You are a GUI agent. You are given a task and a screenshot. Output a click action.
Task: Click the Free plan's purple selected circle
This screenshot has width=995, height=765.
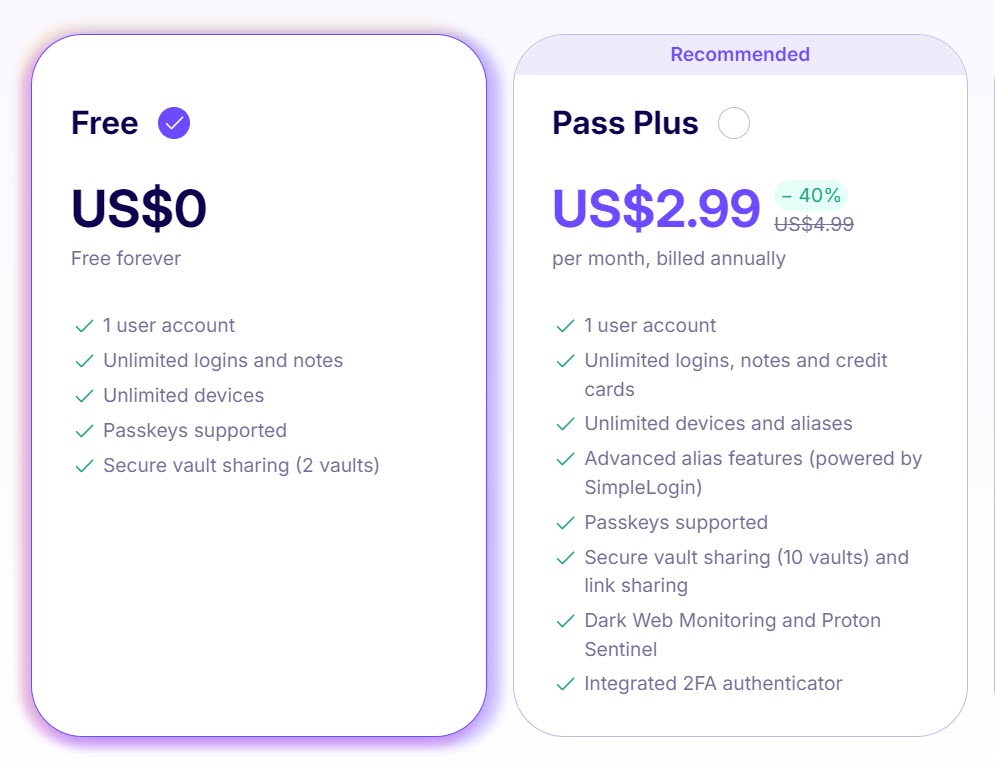[x=174, y=123]
